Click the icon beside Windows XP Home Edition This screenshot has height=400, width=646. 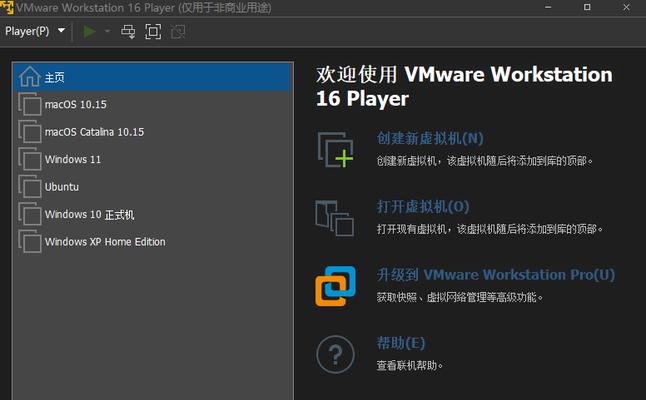(30, 242)
